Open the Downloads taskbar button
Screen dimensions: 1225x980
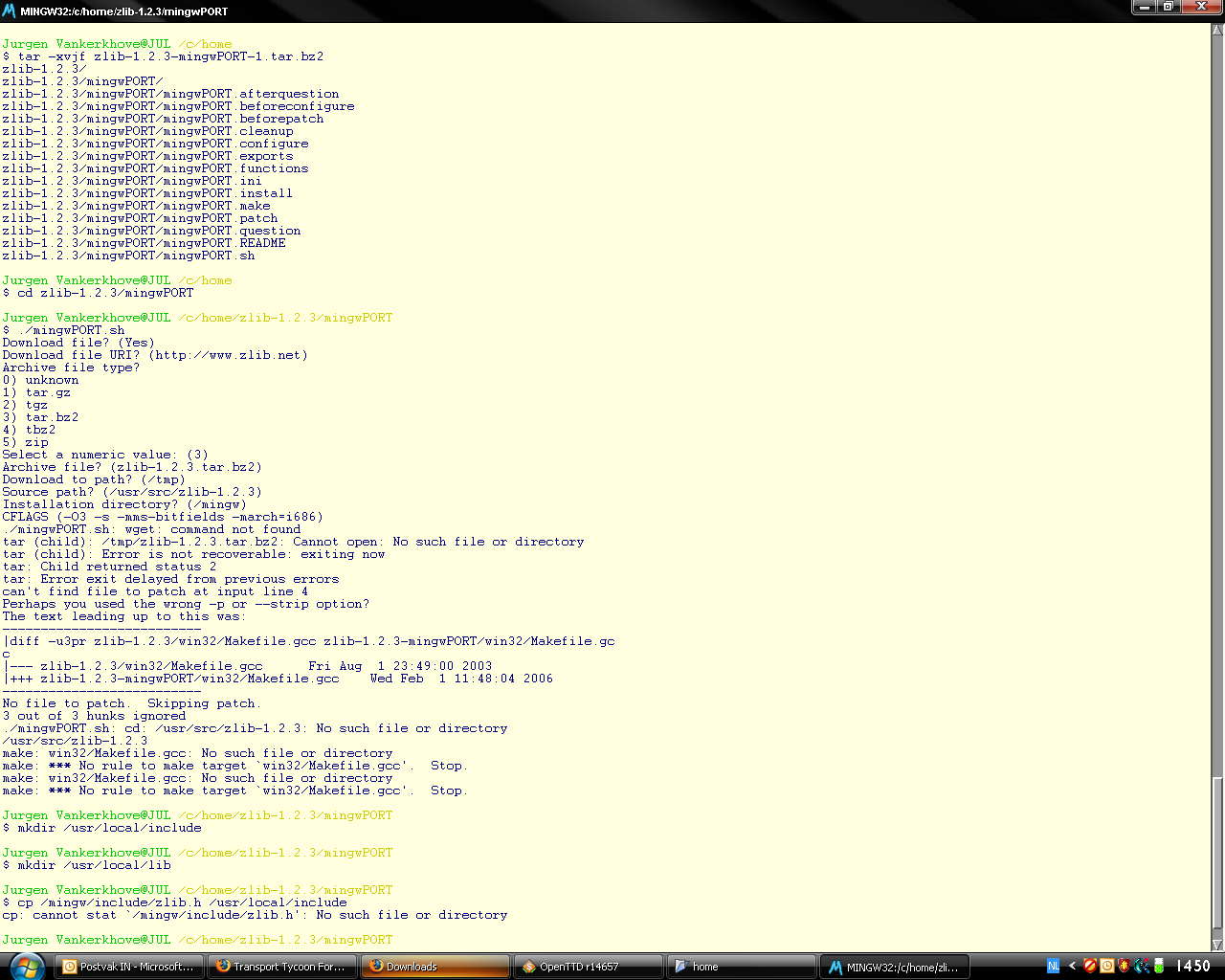click(435, 967)
